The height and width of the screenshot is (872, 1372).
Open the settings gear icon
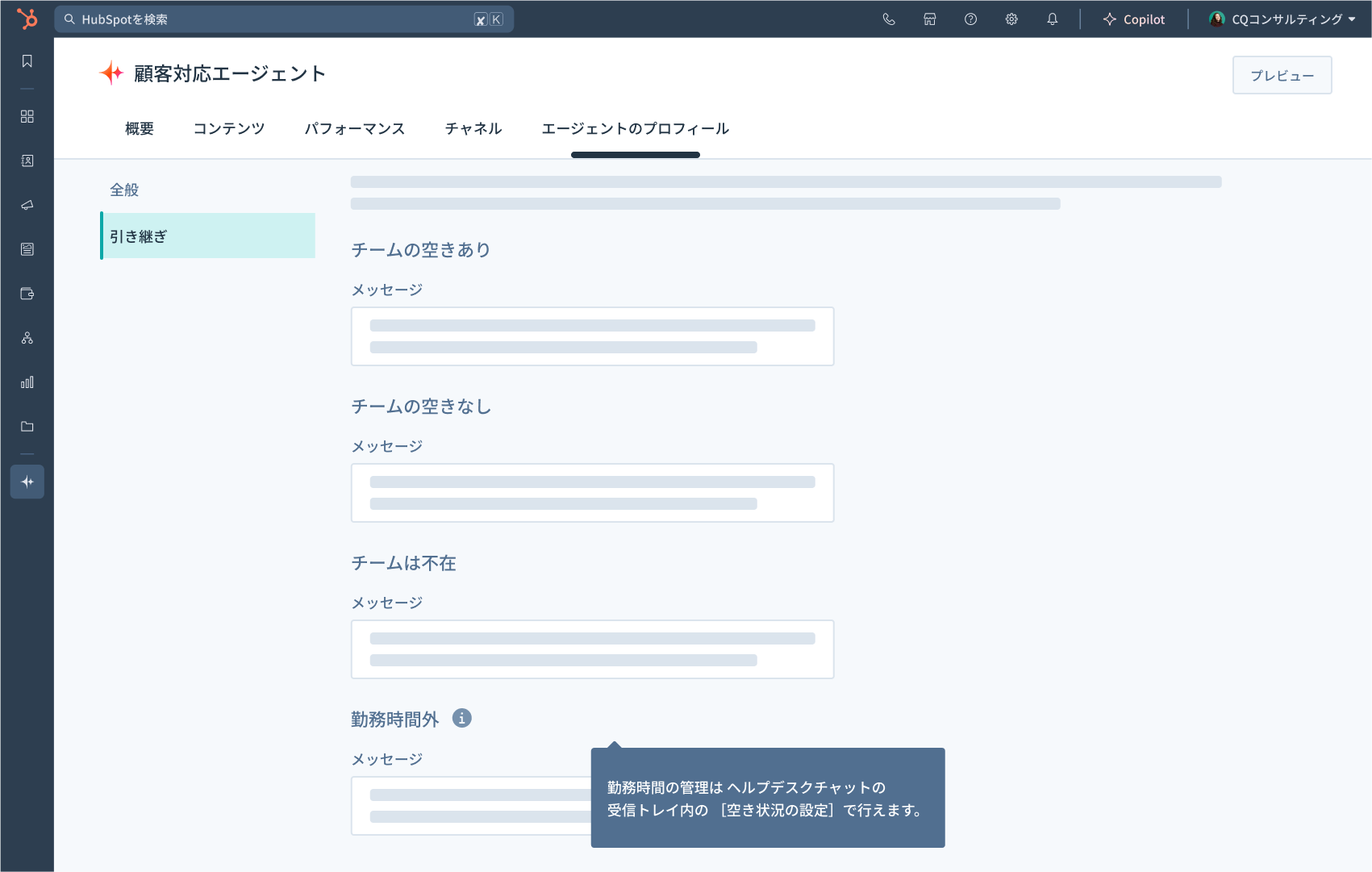(1011, 19)
